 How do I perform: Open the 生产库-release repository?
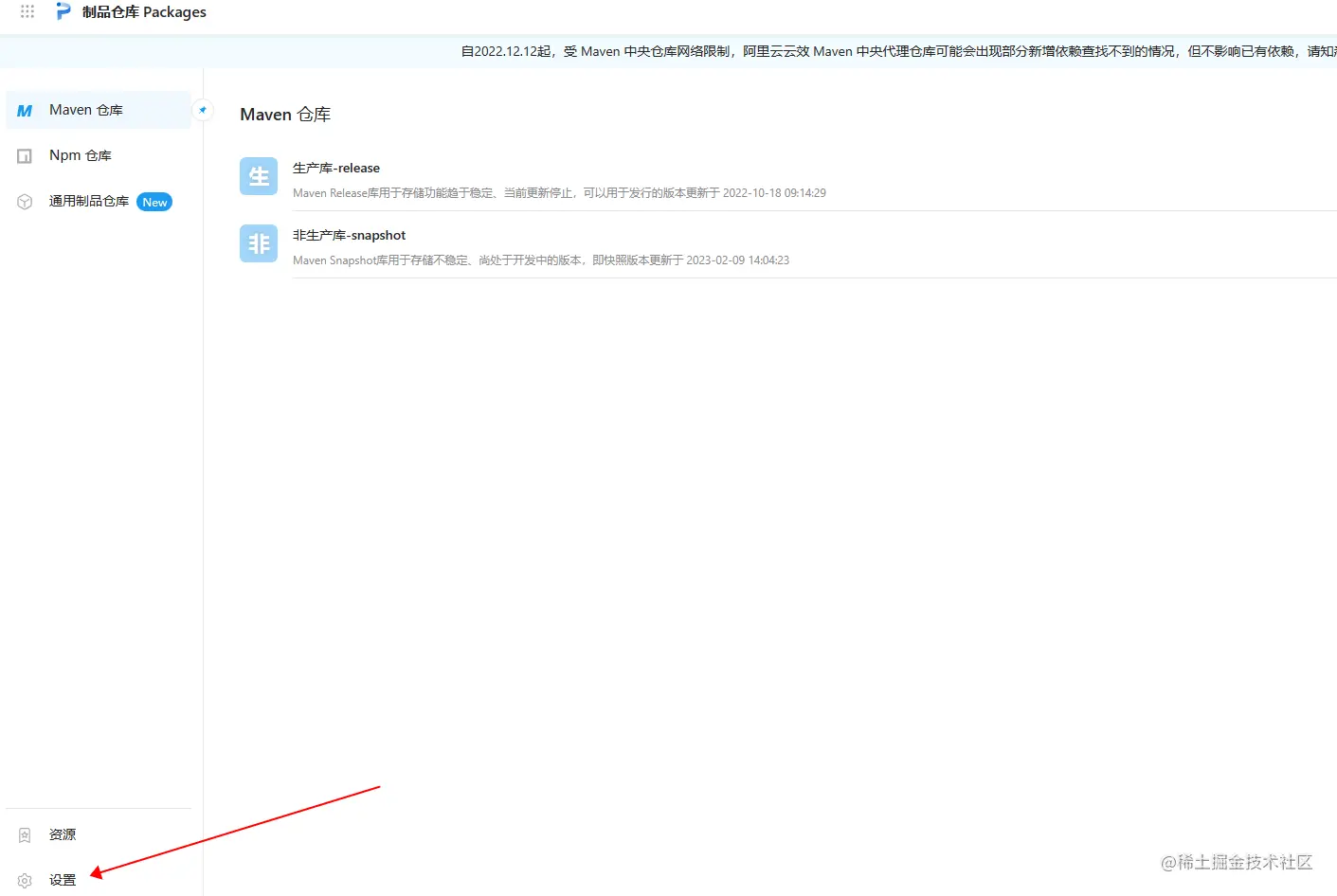[x=336, y=168]
